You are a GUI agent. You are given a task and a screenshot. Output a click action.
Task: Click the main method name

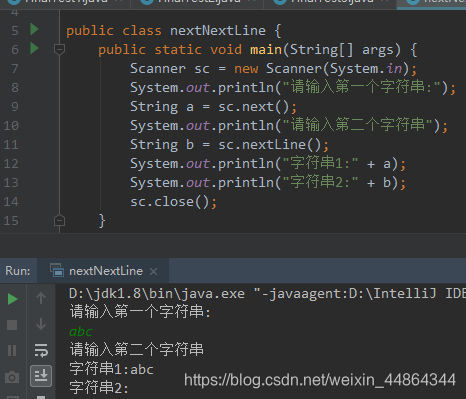266,50
